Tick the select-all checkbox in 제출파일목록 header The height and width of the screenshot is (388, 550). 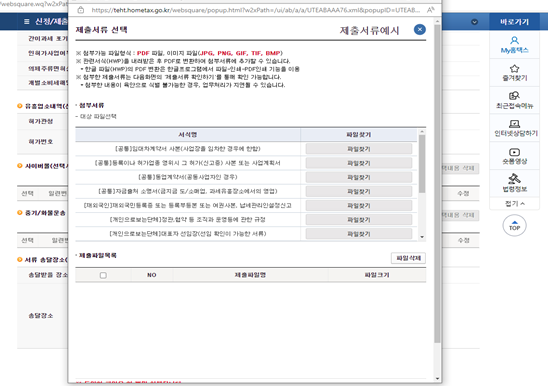click(103, 275)
